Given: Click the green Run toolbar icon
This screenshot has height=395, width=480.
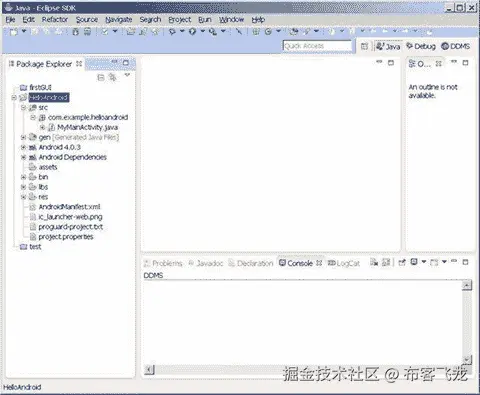Looking at the screenshot, I should point(192,32).
